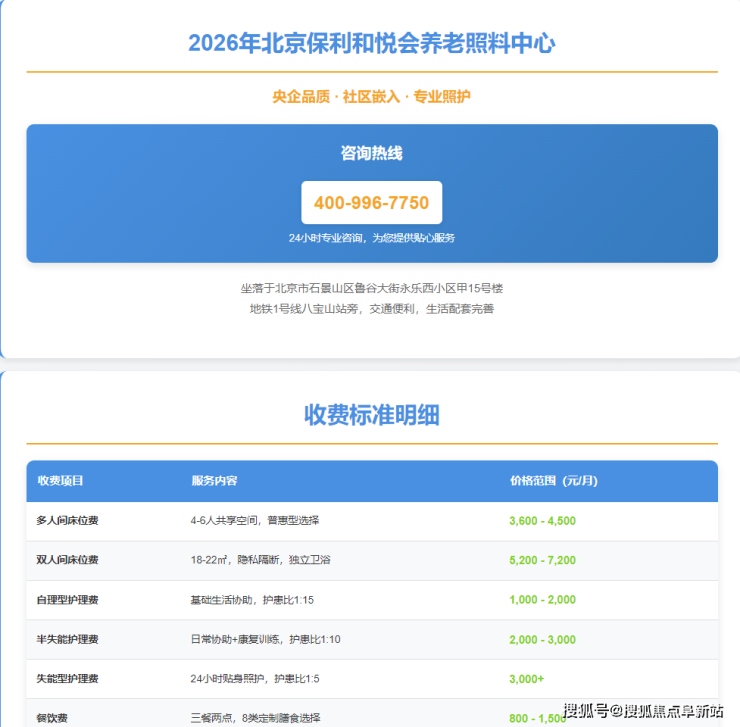The width and height of the screenshot is (740, 727).
Task: Click the 2026年北京保利和悦会养老照料中心 title
Action: [x=371, y=44]
